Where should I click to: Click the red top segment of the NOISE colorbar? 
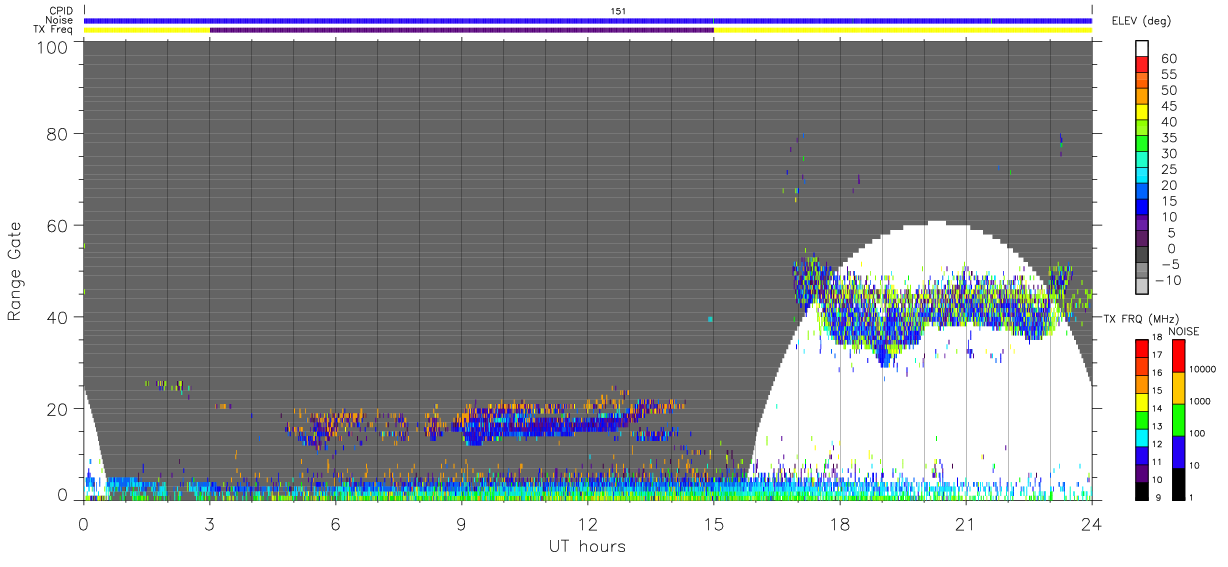click(1178, 356)
